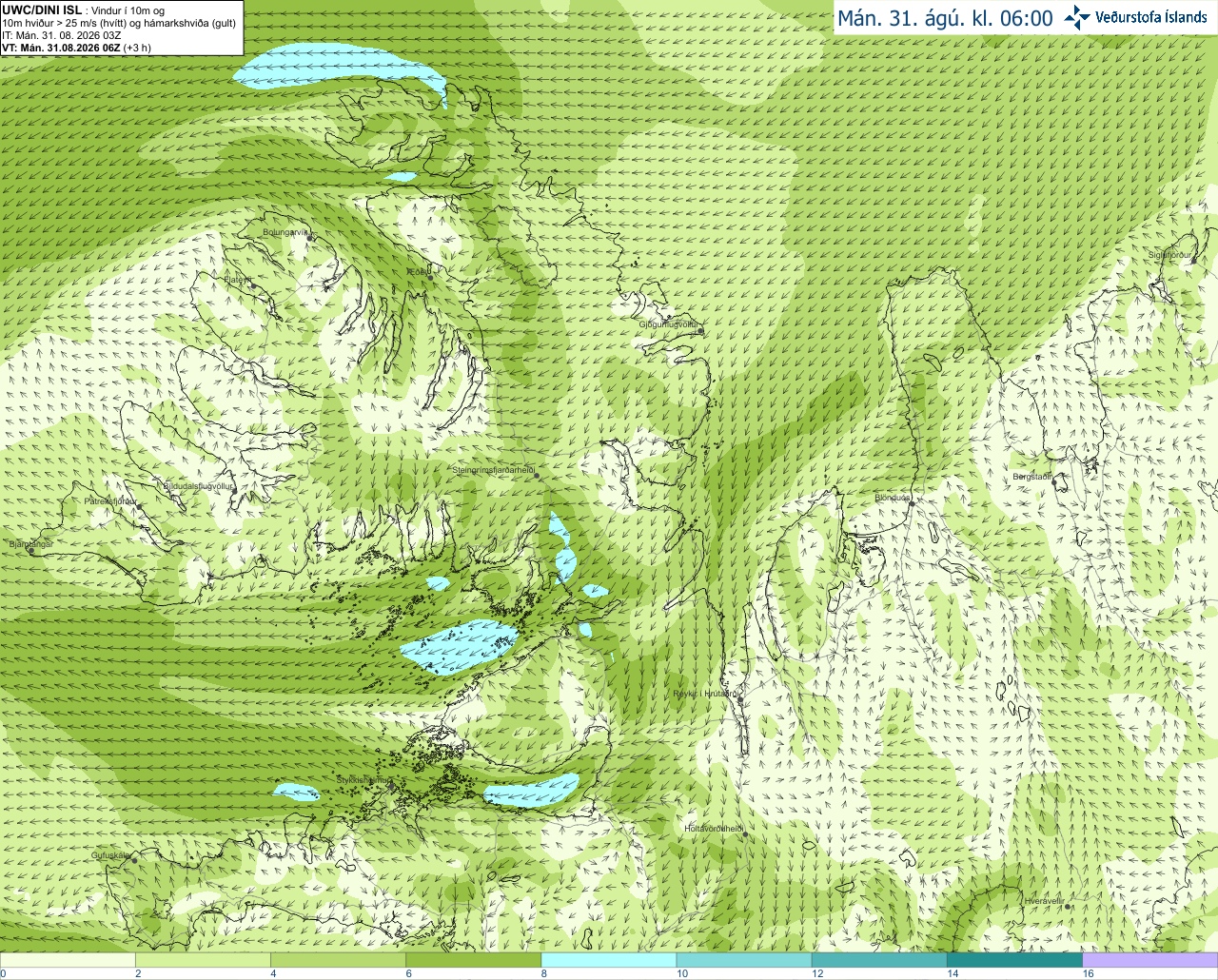The image size is (1218, 980).
Task: Click the Veðurstofa Íslands logo
Action: point(1136,17)
